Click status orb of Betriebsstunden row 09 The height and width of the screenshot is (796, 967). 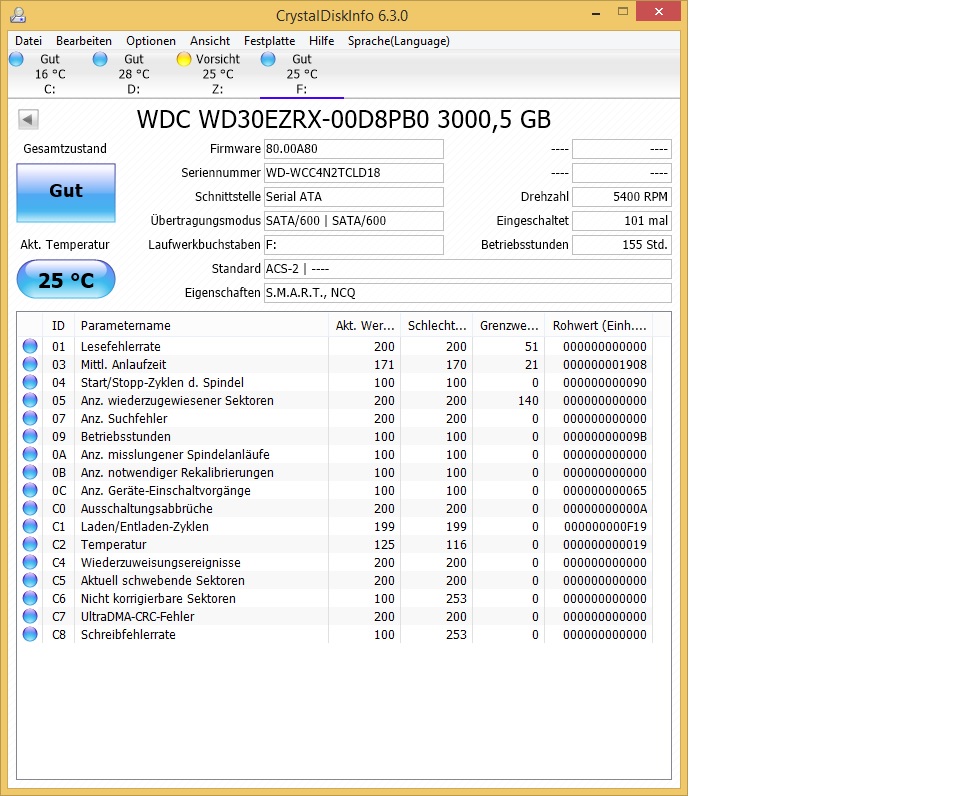point(30,436)
